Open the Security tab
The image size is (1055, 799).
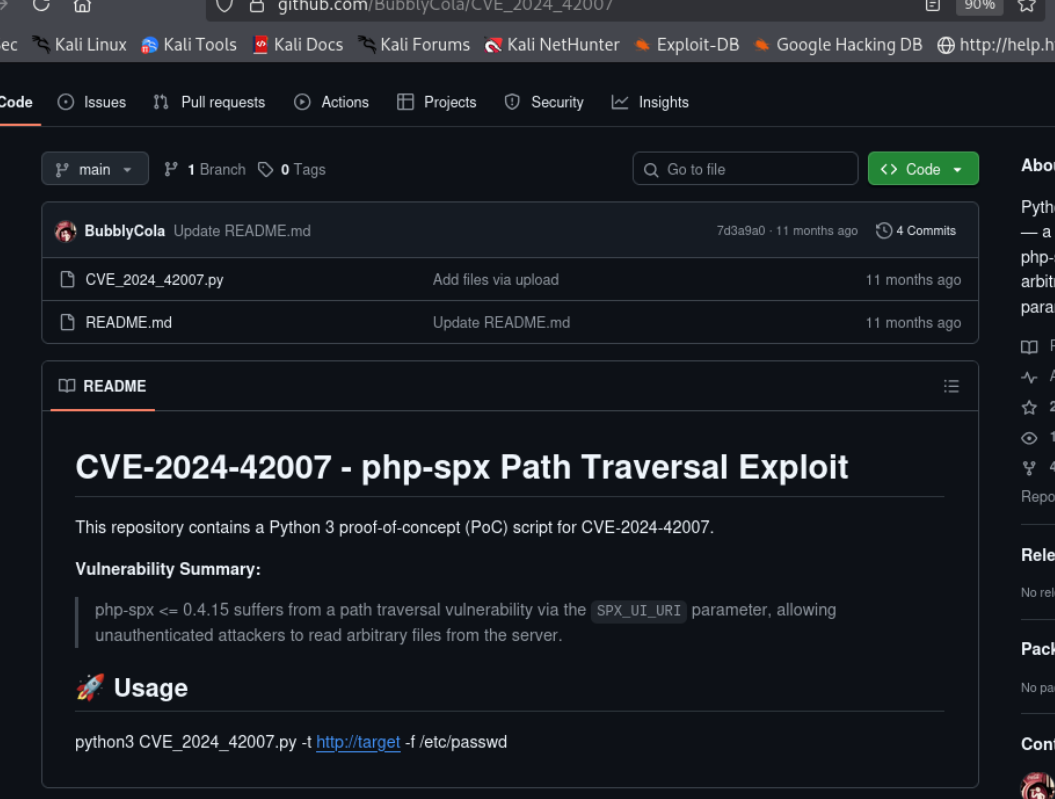tap(544, 102)
